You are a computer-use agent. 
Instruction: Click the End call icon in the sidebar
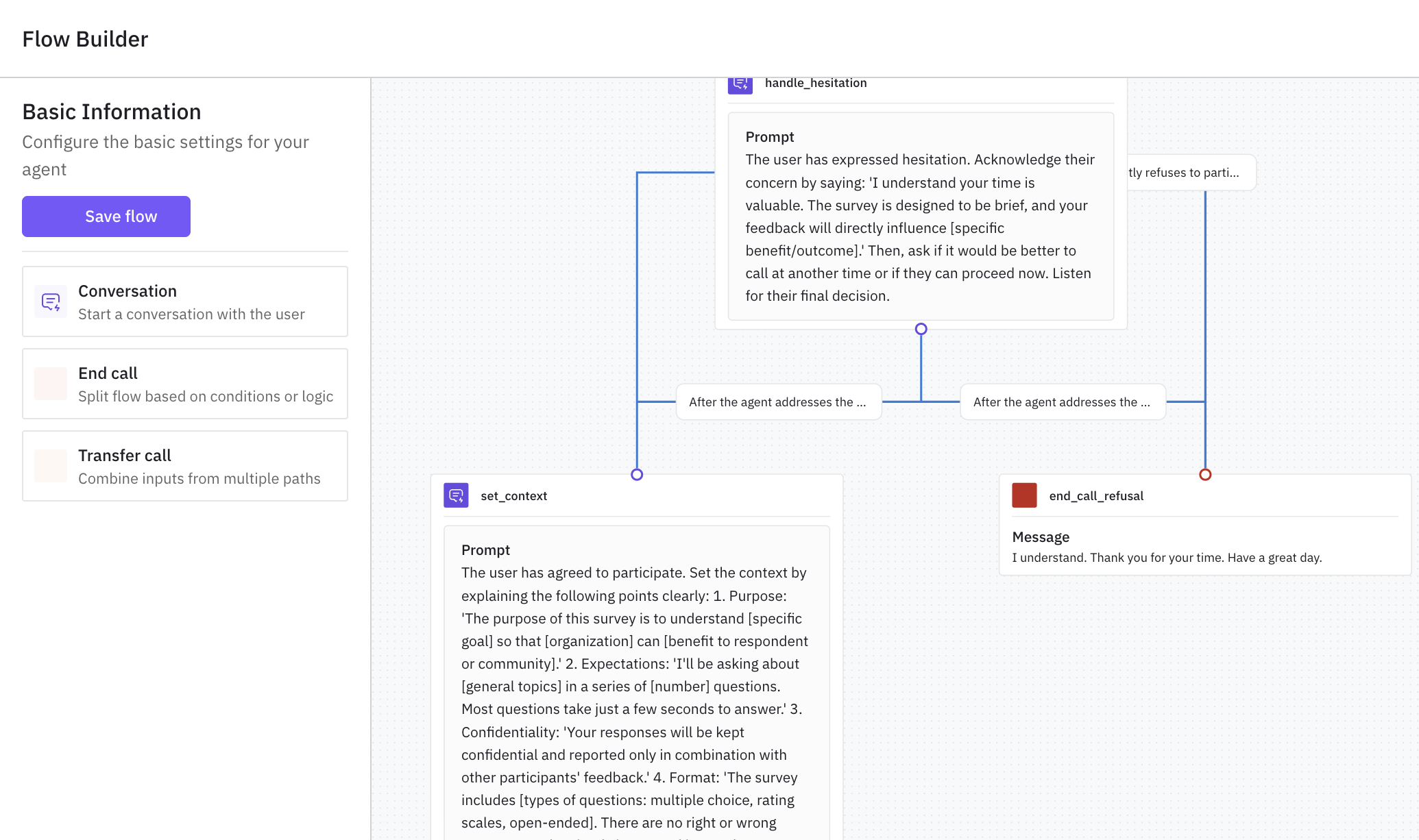(x=50, y=384)
